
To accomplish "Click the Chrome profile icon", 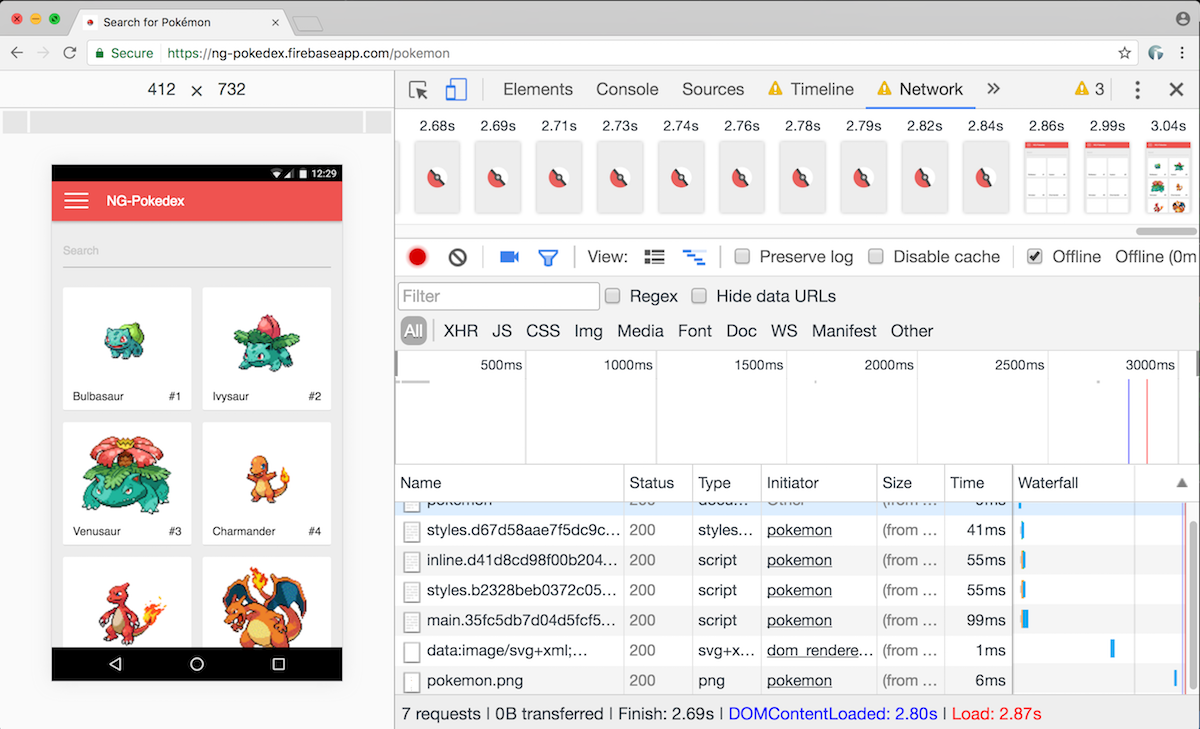I will click(x=1183, y=18).
